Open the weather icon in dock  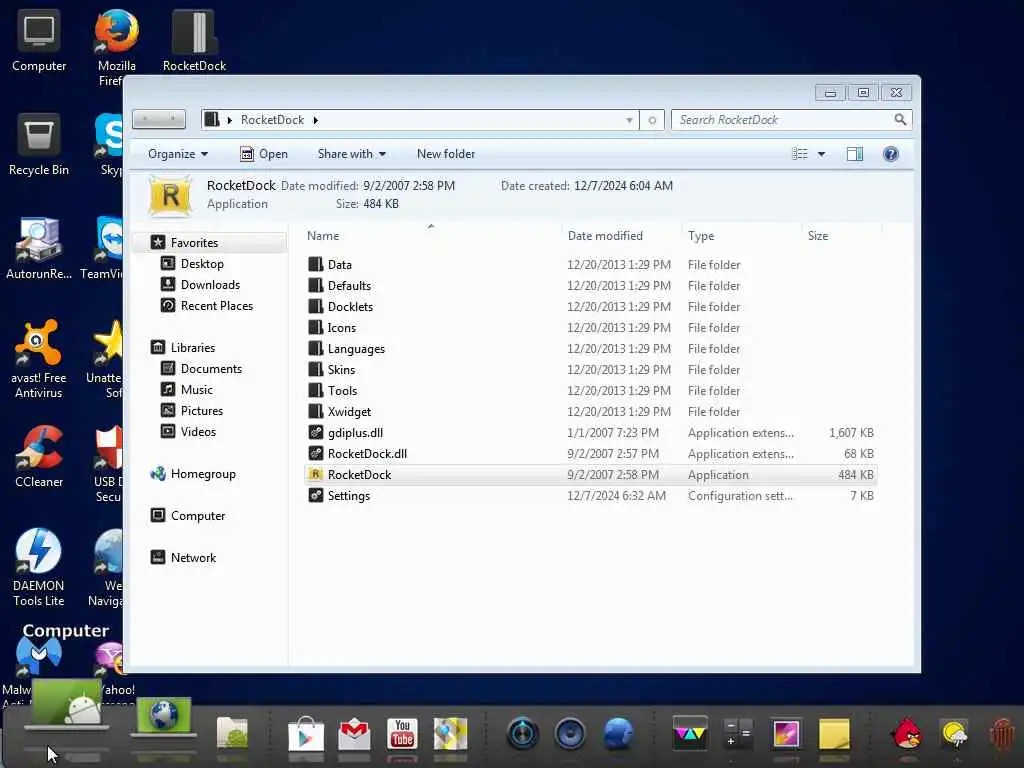coord(954,733)
